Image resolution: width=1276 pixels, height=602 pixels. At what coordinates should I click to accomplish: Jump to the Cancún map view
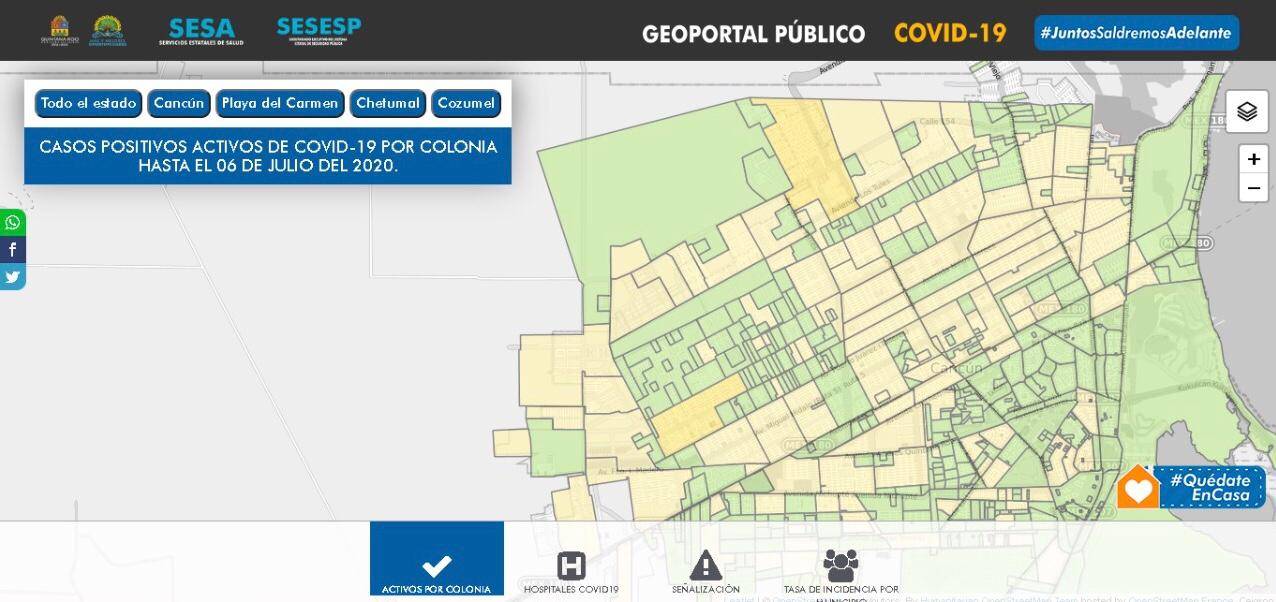click(x=179, y=103)
